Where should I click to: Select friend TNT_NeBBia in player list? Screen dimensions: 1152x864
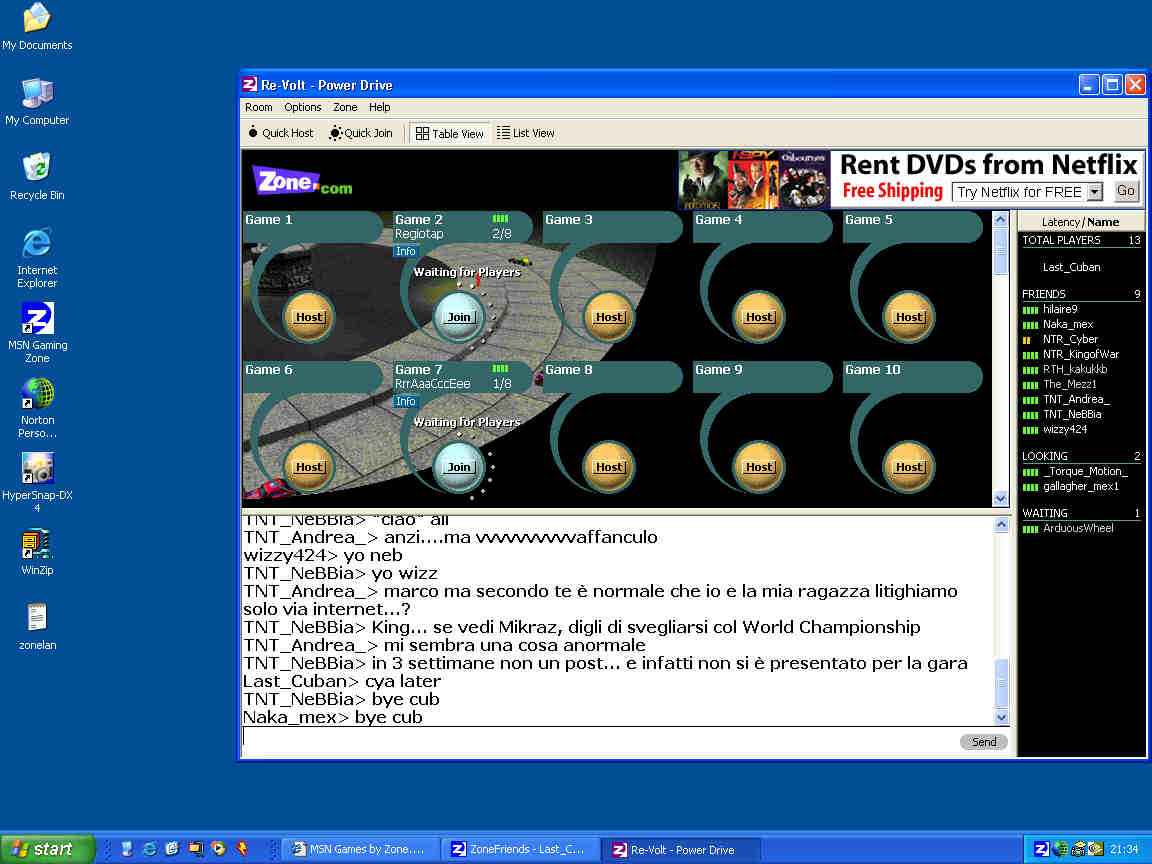click(1073, 414)
